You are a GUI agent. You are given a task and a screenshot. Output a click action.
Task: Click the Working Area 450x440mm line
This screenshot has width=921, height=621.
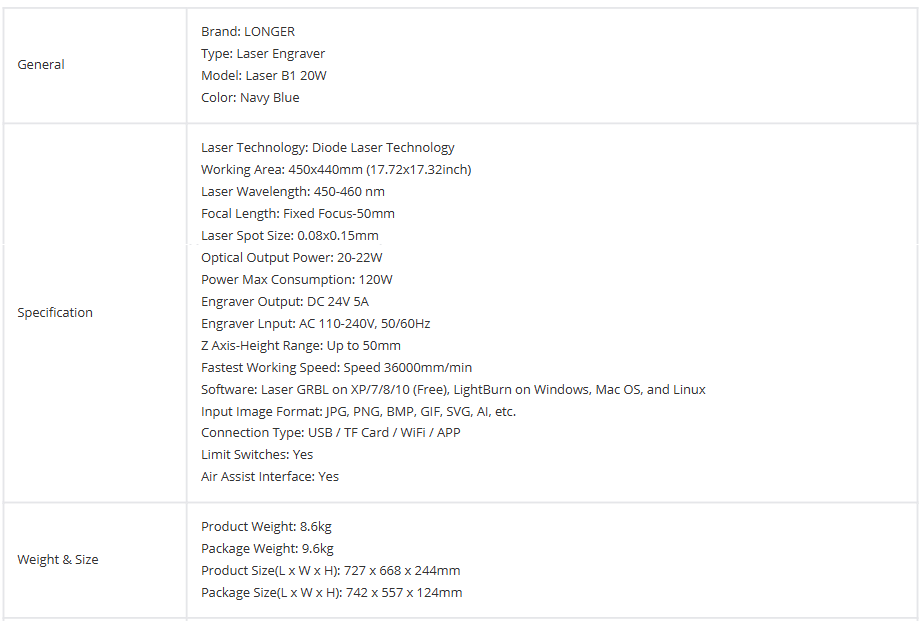tap(336, 170)
